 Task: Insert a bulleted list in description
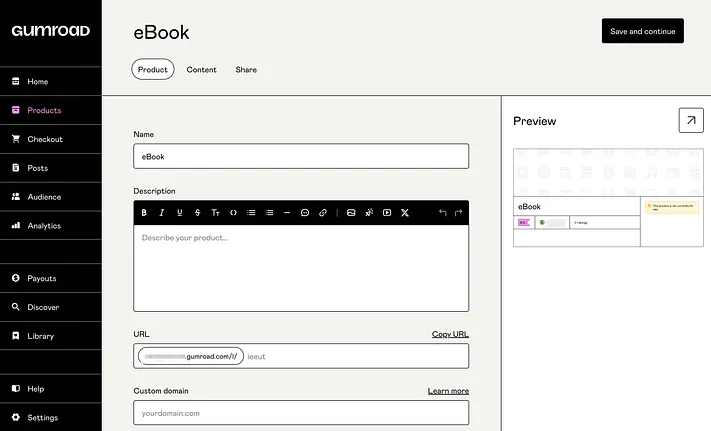(x=251, y=213)
